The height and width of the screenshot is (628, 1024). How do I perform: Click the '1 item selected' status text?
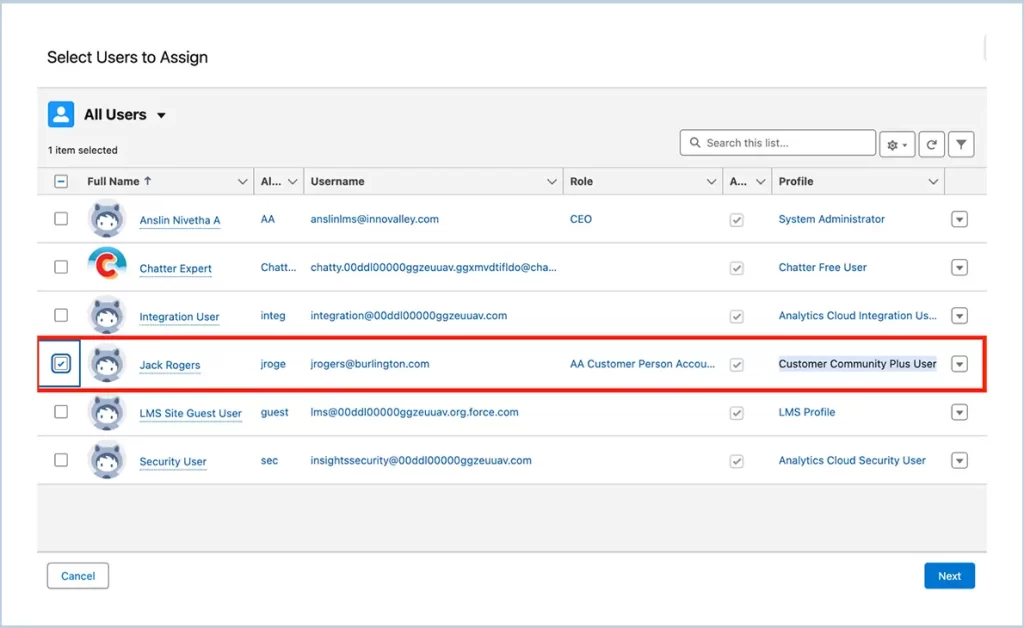(x=82, y=150)
